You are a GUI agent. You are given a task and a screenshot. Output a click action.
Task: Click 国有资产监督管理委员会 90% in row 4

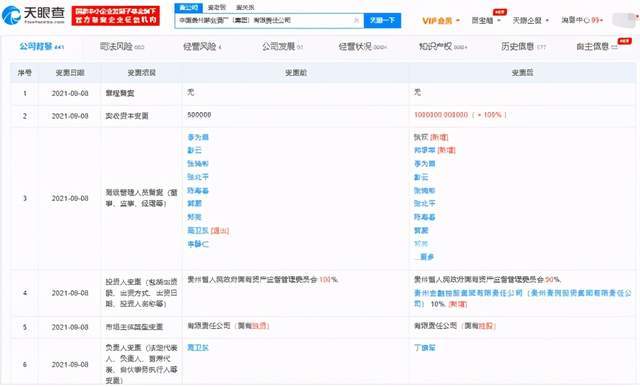click(487, 280)
